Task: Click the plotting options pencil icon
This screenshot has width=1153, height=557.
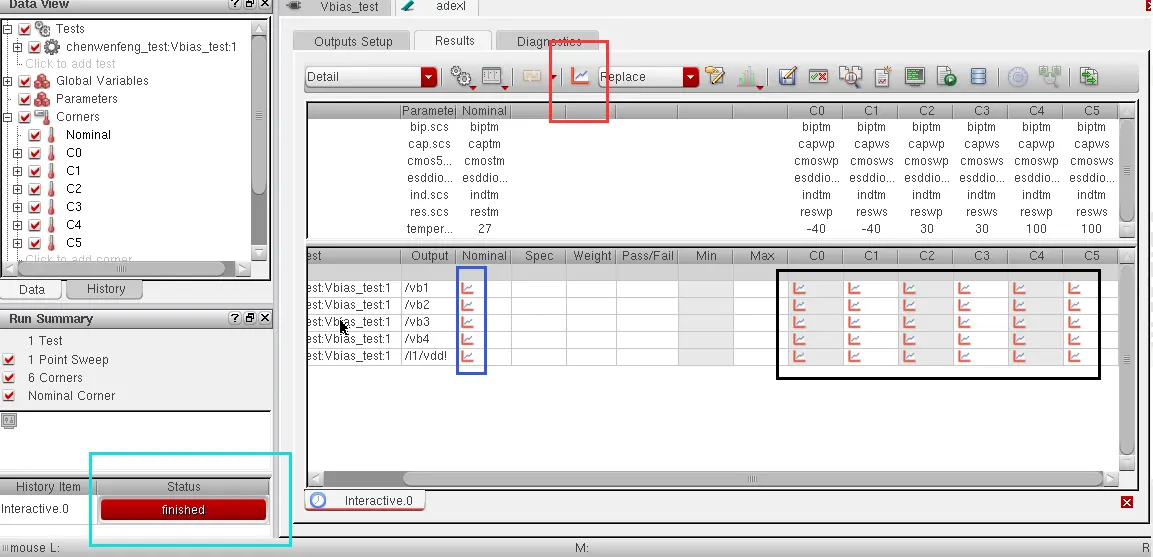Action: [714, 76]
